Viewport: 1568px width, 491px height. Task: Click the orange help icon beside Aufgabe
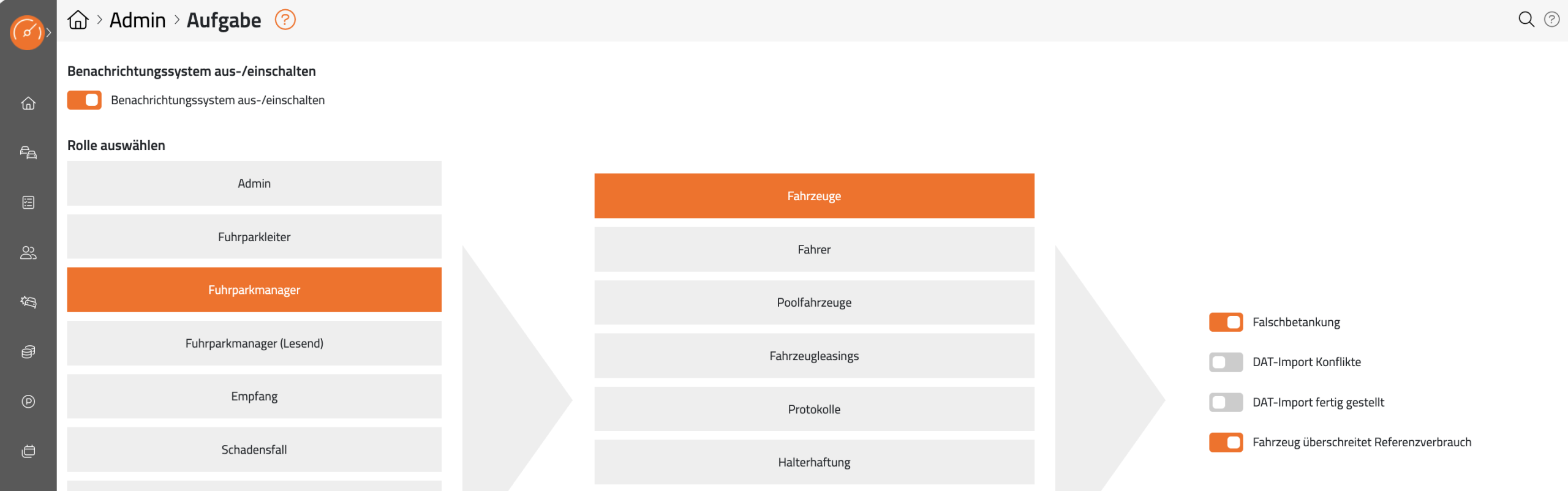pyautogui.click(x=285, y=20)
